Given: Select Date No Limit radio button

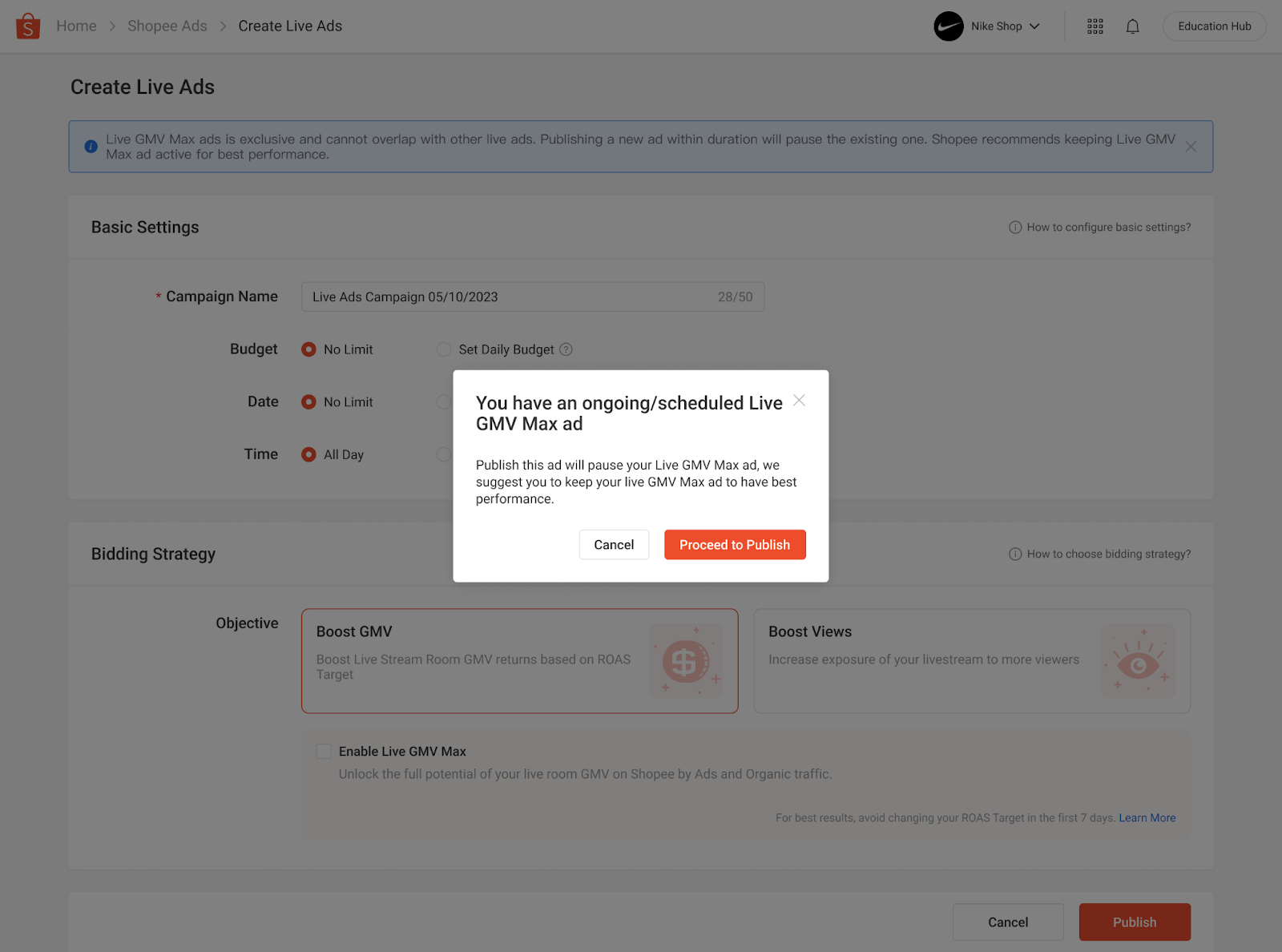Looking at the screenshot, I should (308, 402).
